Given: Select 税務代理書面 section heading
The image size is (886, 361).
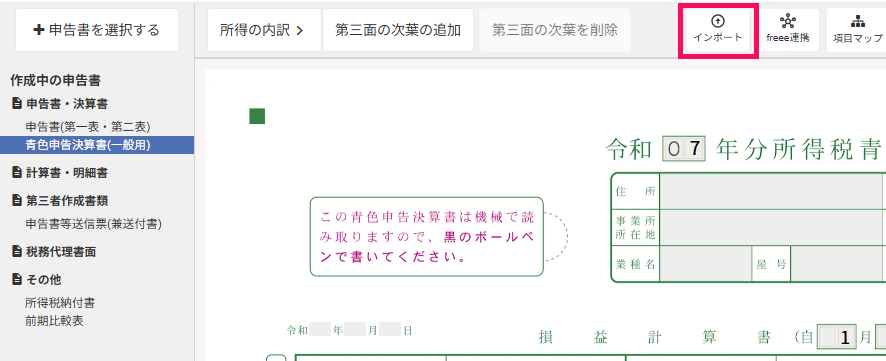Looking at the screenshot, I should click(x=61, y=252).
